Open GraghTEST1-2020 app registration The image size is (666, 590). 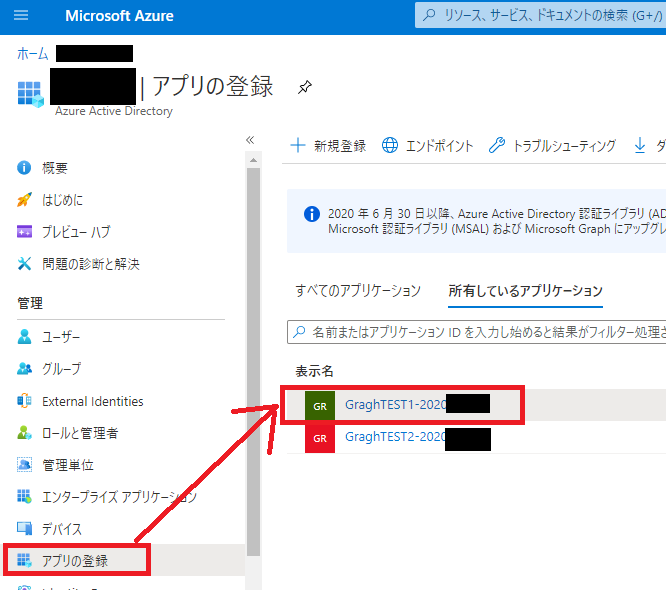pyautogui.click(x=395, y=404)
